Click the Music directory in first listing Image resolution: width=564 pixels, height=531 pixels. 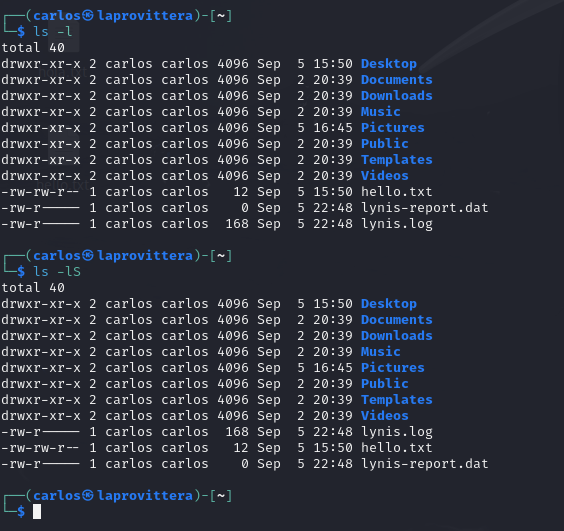point(381,112)
